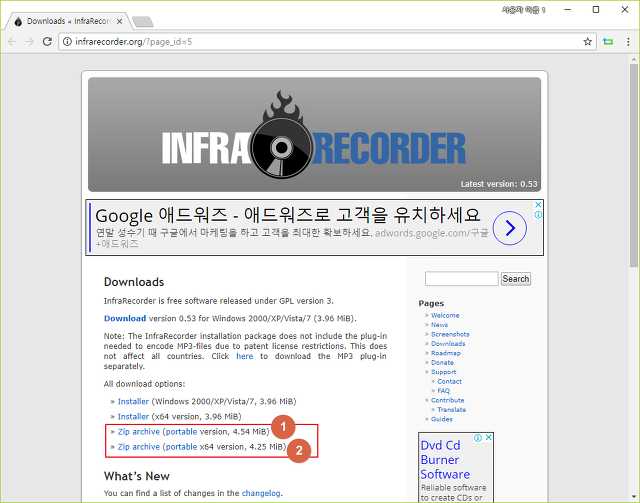This screenshot has height=503, width=640.
Task: Go forward in browser history
Action: point(29,42)
